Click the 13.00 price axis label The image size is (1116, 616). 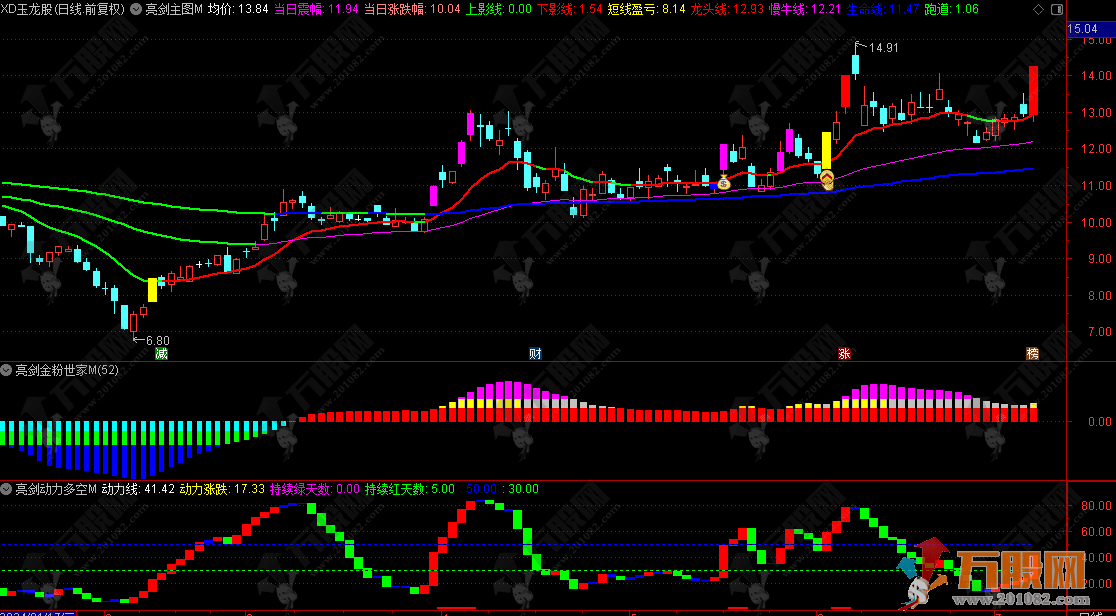click(1095, 113)
